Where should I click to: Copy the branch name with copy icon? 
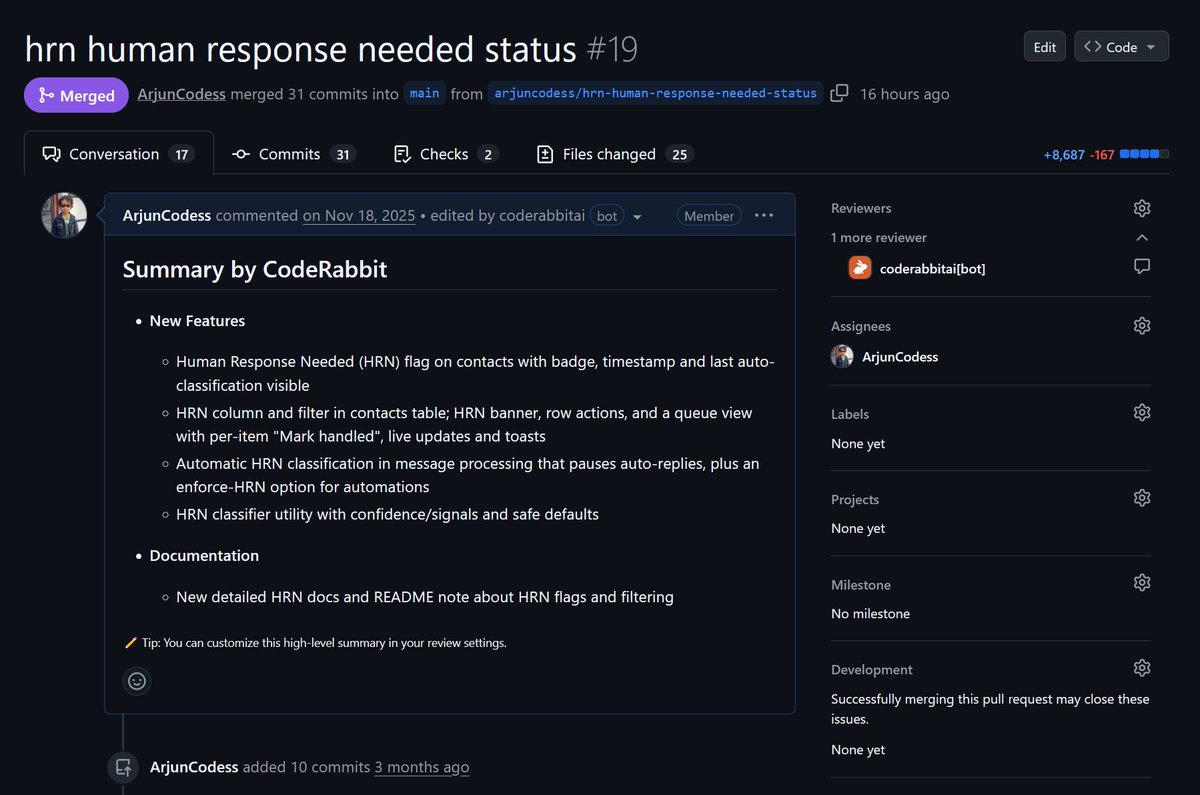pyautogui.click(x=840, y=93)
